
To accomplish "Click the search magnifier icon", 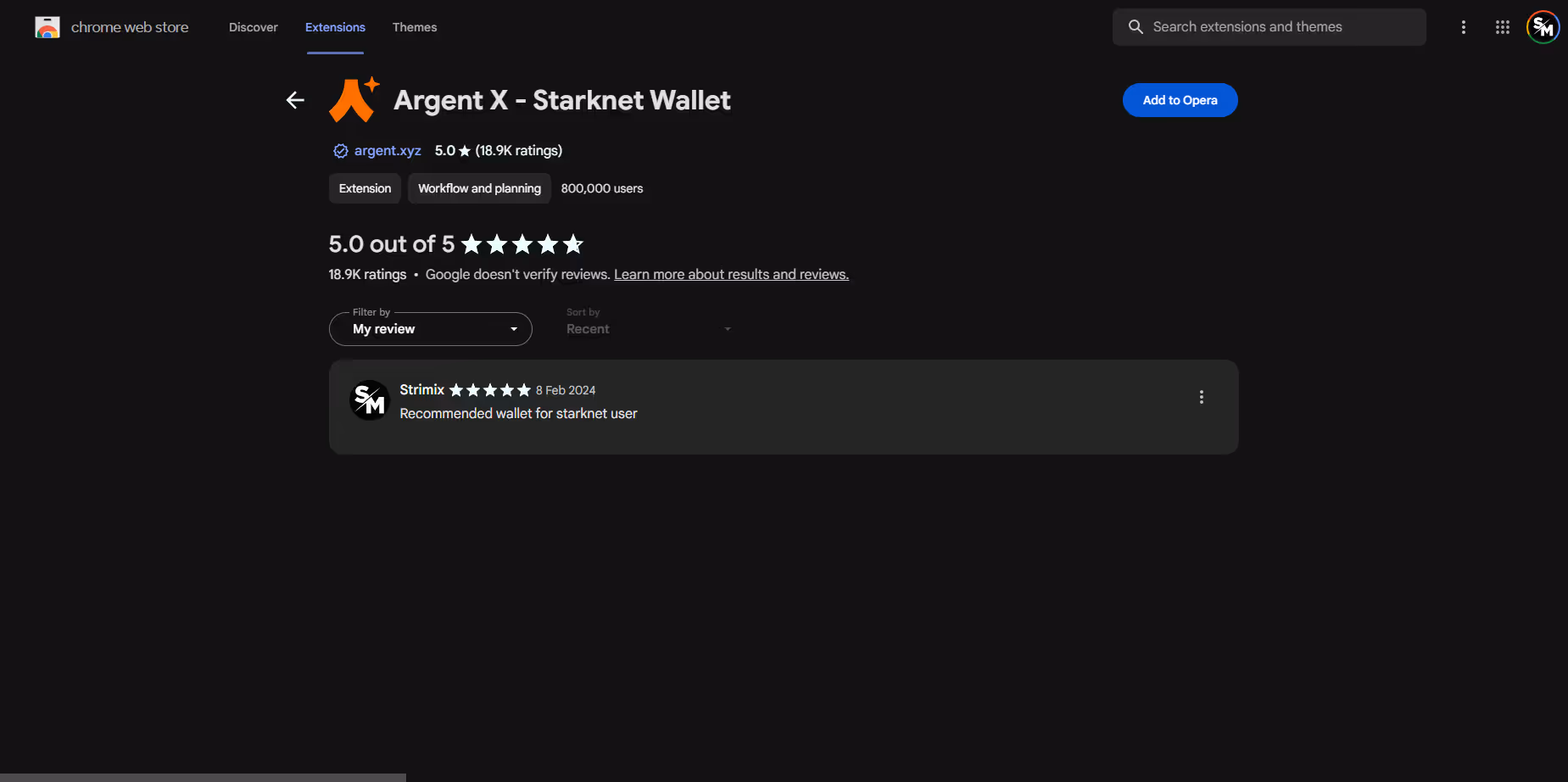I will [x=1136, y=27].
